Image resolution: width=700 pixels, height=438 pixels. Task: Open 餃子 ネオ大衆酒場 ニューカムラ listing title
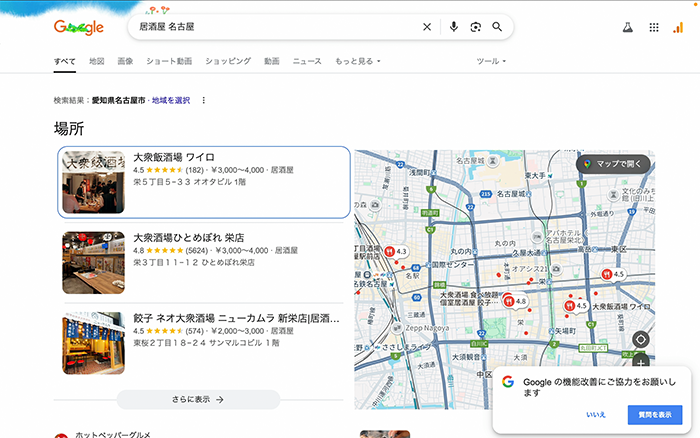point(237,318)
